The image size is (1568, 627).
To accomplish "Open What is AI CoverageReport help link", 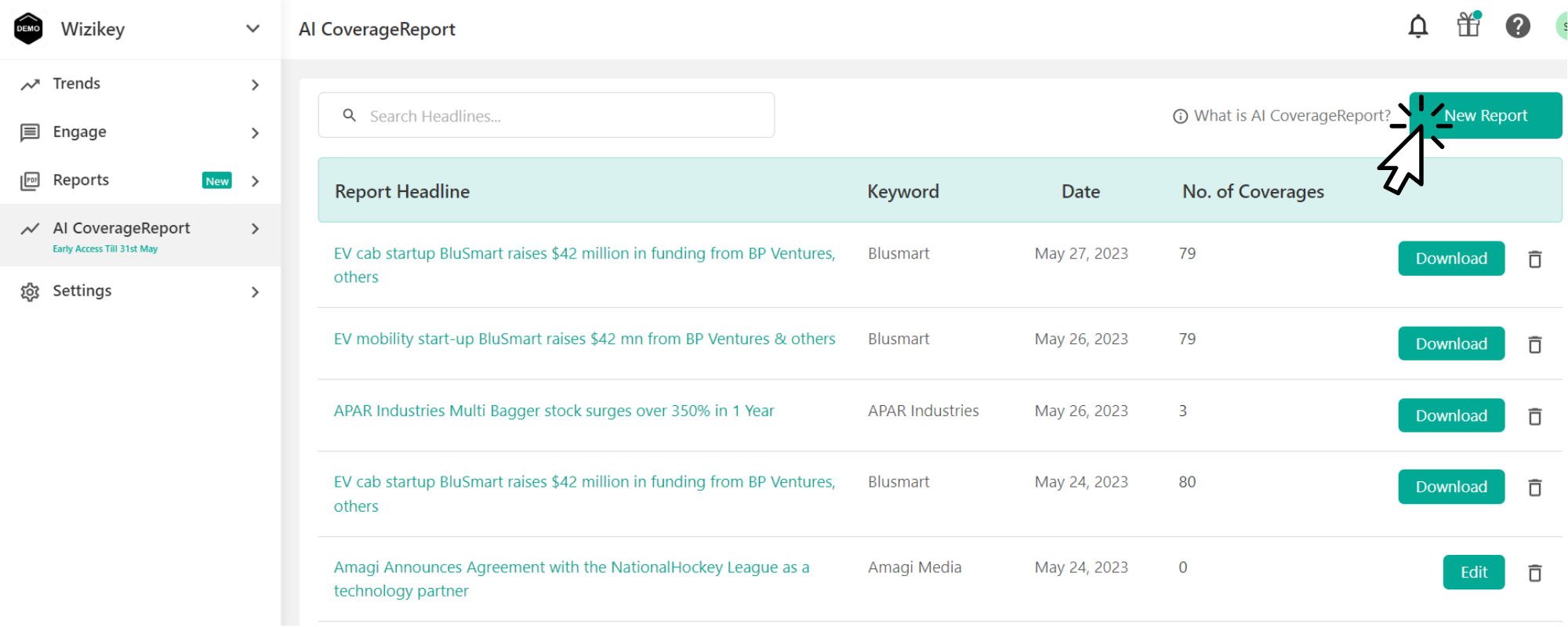I will click(1292, 116).
